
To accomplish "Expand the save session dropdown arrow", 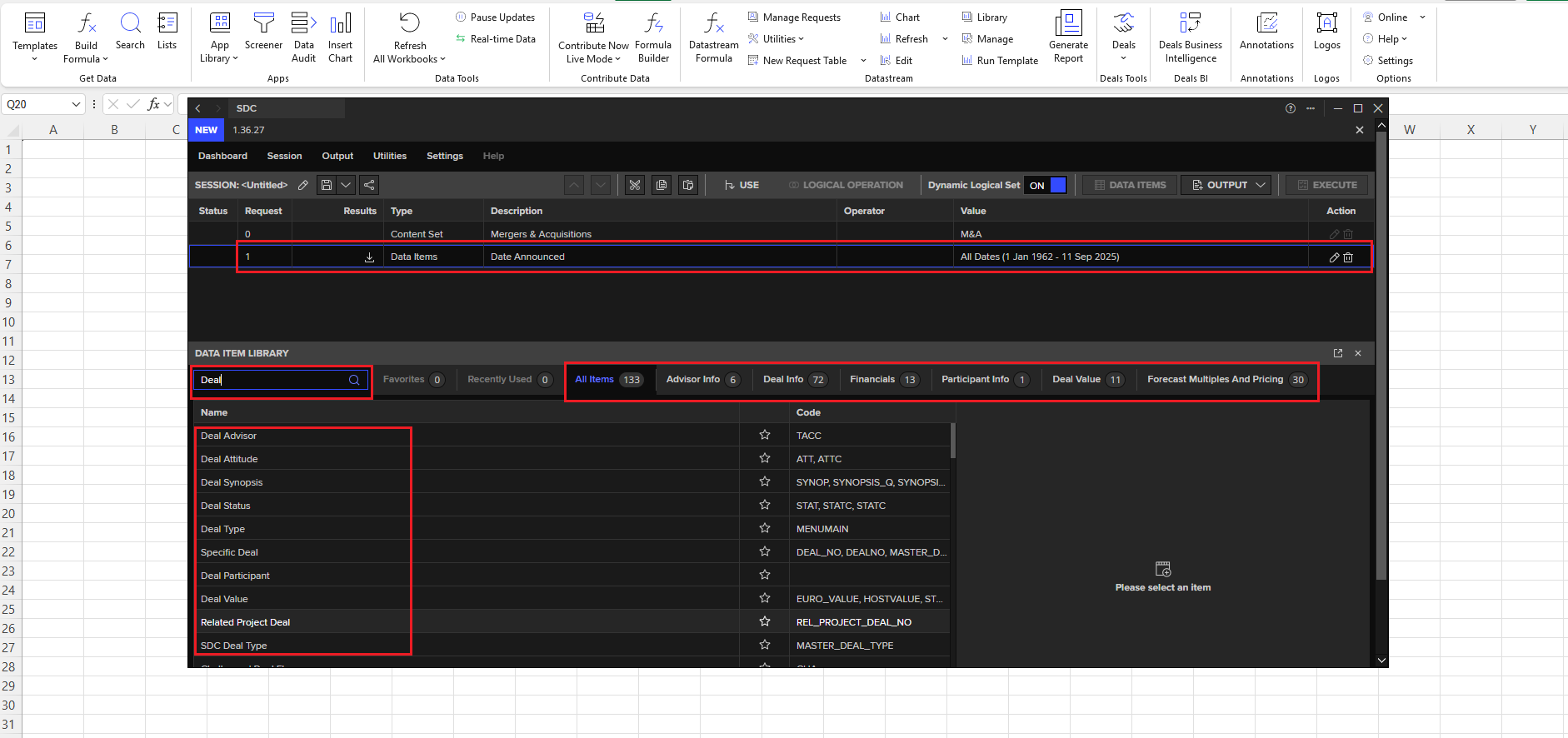I will [346, 185].
